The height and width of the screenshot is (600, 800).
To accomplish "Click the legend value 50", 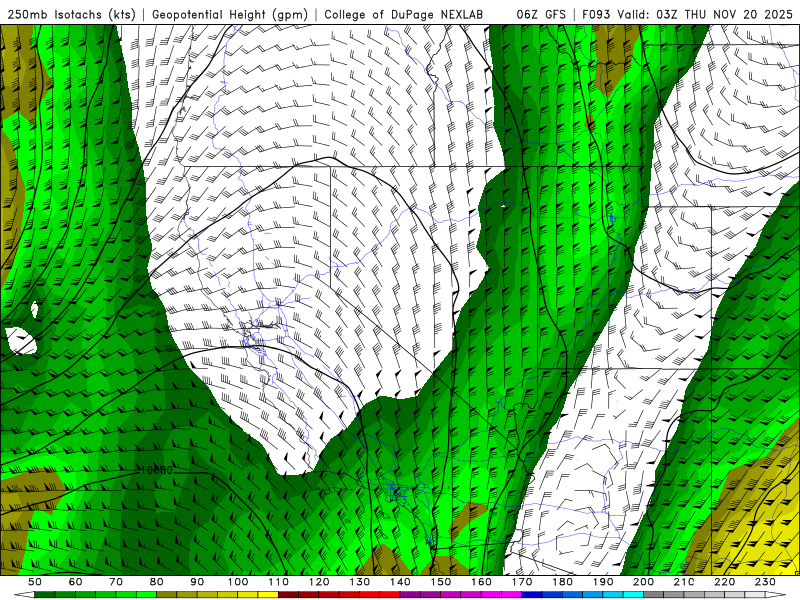I will tap(35, 582).
